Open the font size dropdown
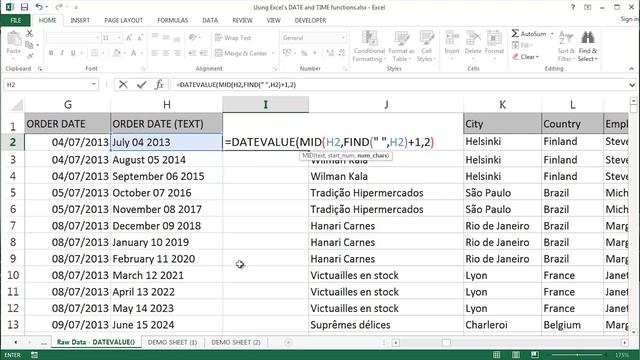Screen dimensions: 640x360 coord(119,38)
